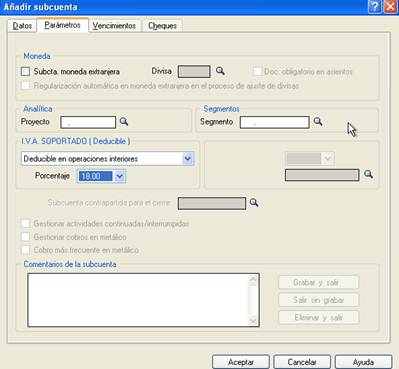Image resolution: width=399 pixels, height=369 pixels.
Task: Click the Cancelar button
Action: [302, 362]
